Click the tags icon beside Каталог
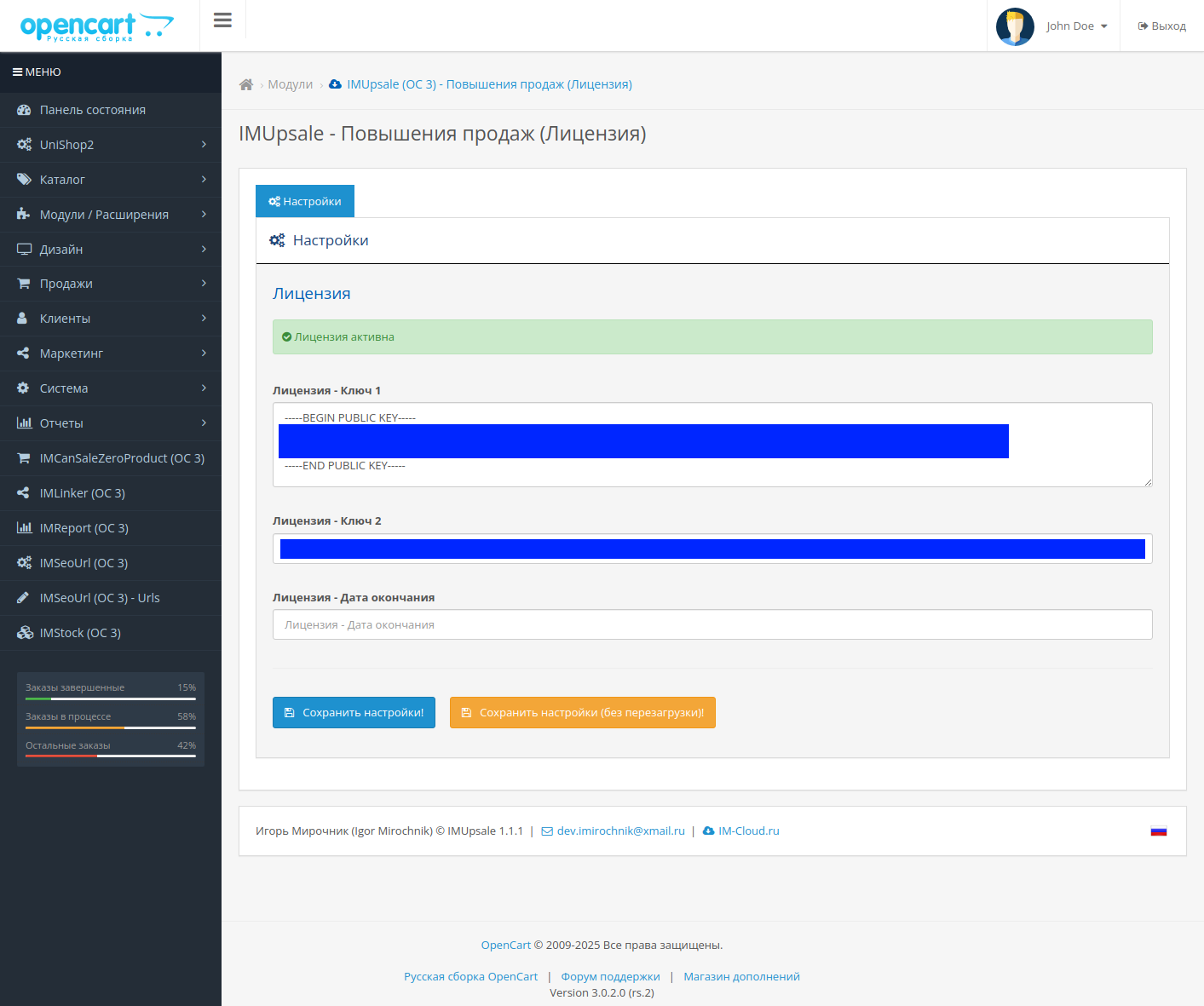Screen dimensions: 1204x1006 [24, 180]
